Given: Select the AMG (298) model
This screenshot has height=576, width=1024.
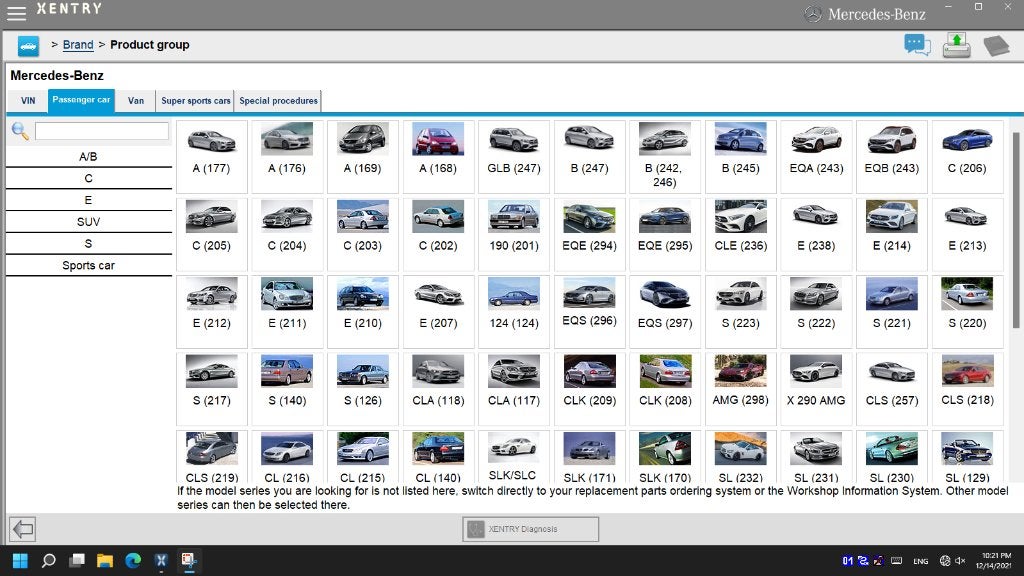Looking at the screenshot, I should click(741, 389).
